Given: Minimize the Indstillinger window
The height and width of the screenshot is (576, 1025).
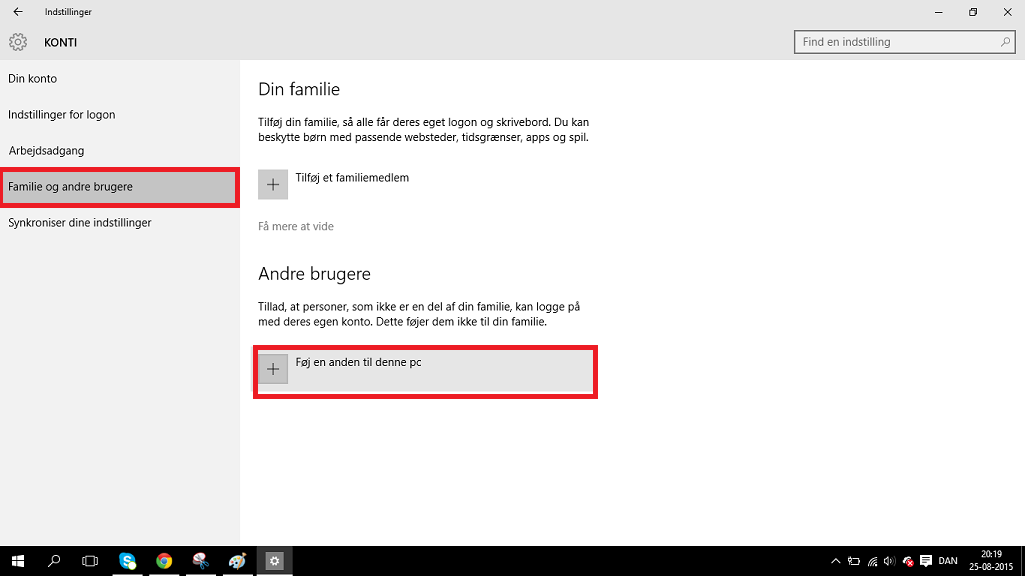Looking at the screenshot, I should (x=939, y=12).
